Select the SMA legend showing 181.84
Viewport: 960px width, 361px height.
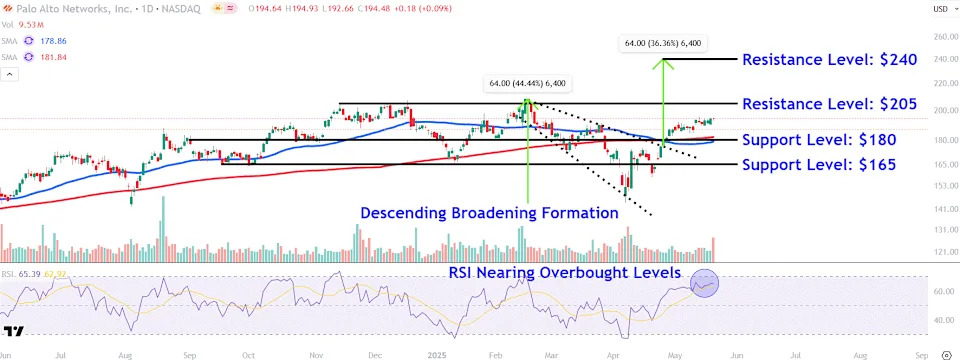34,57
